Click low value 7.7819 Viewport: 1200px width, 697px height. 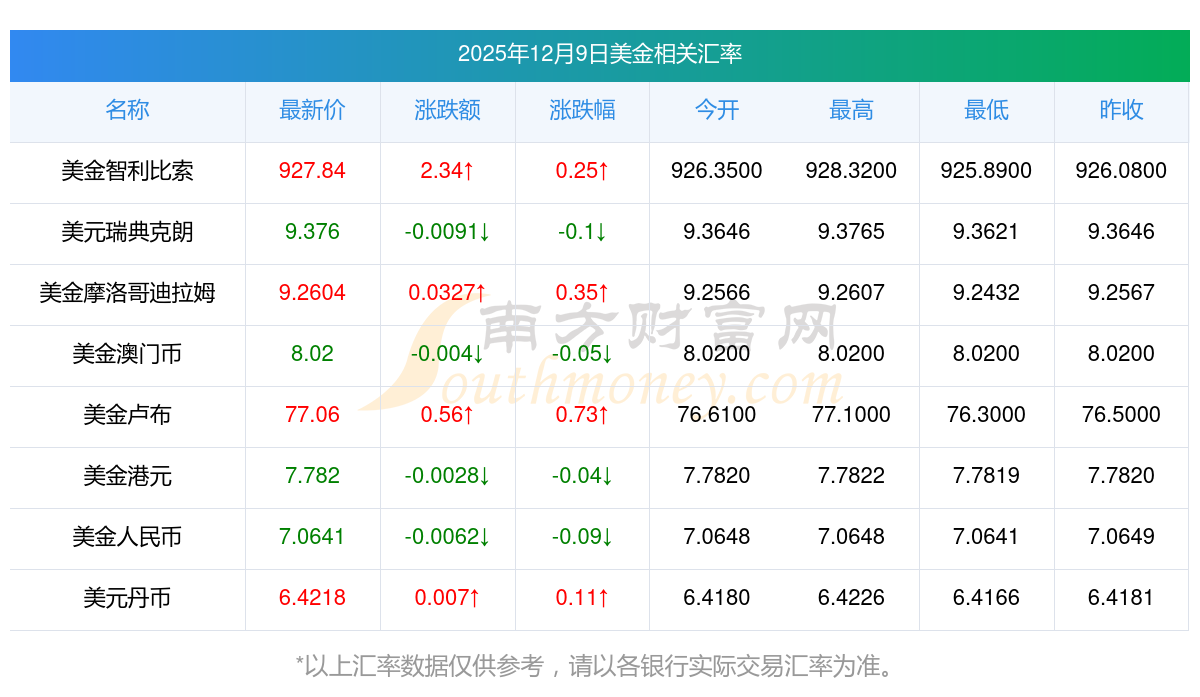986,476
